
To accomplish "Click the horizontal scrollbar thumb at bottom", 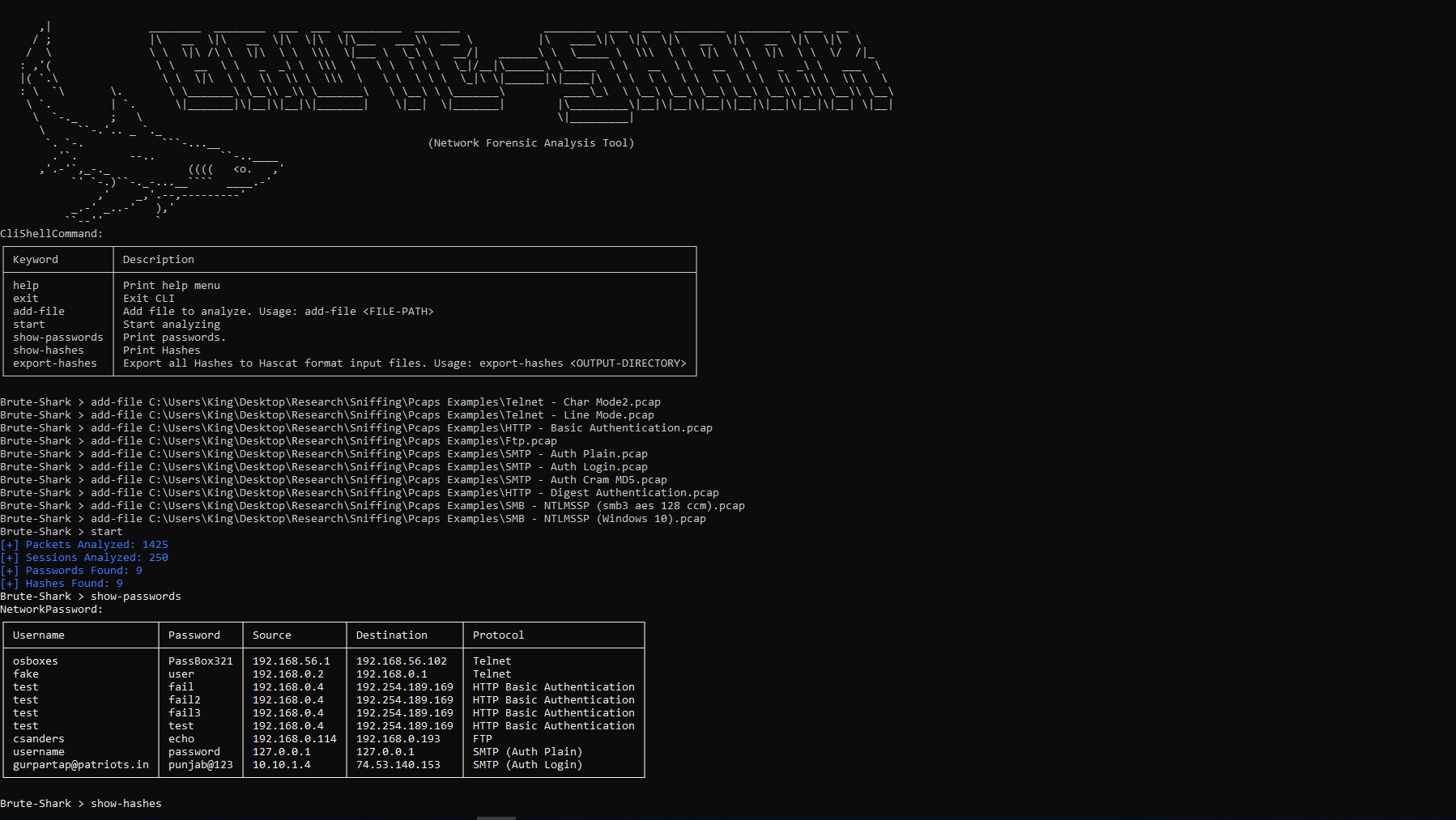I will point(496,818).
